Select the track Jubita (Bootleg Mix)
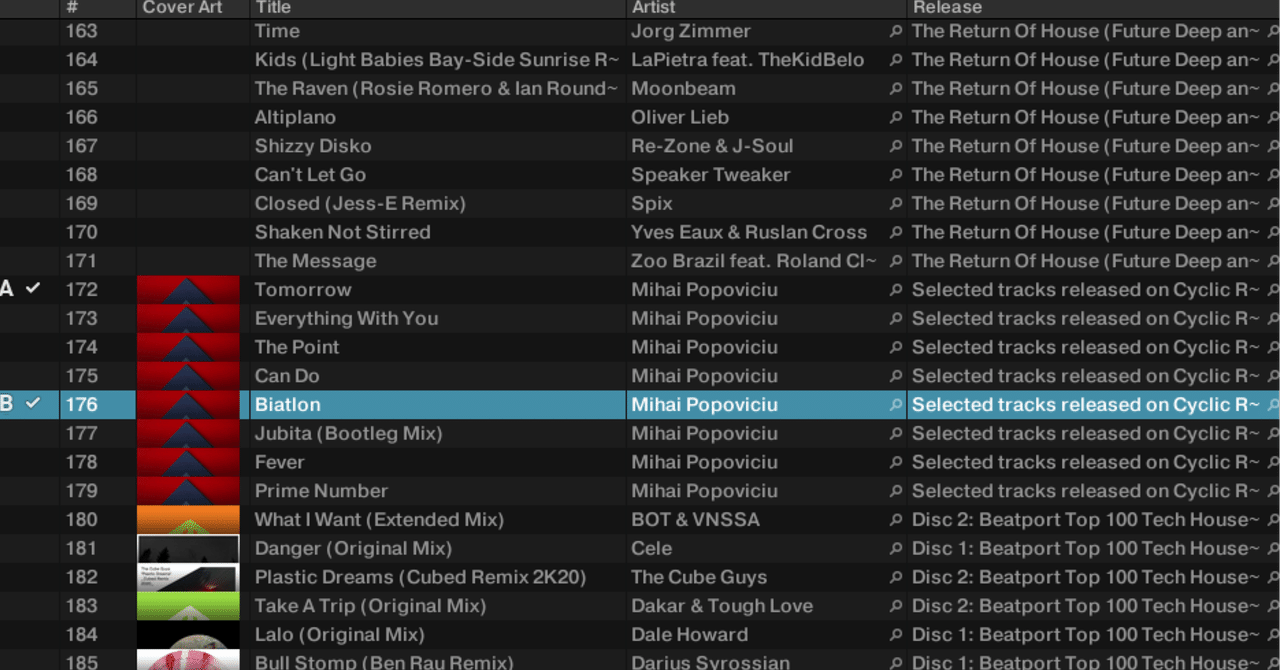This screenshot has width=1280, height=670. click(x=348, y=434)
